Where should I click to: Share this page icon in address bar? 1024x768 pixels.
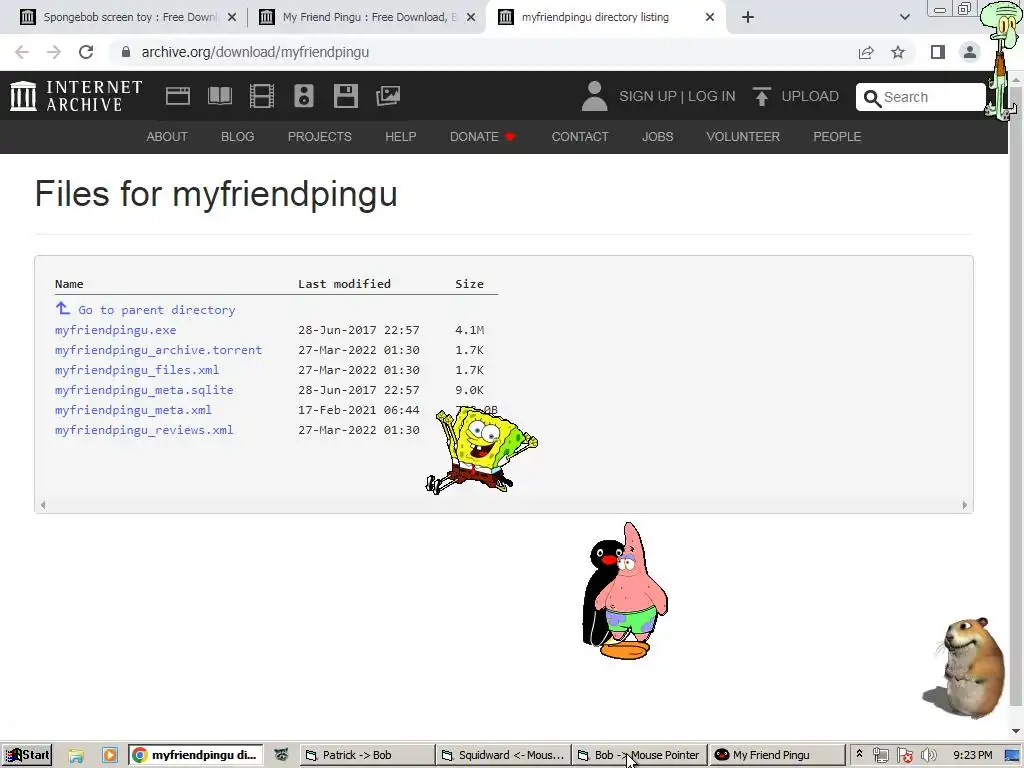[x=866, y=52]
